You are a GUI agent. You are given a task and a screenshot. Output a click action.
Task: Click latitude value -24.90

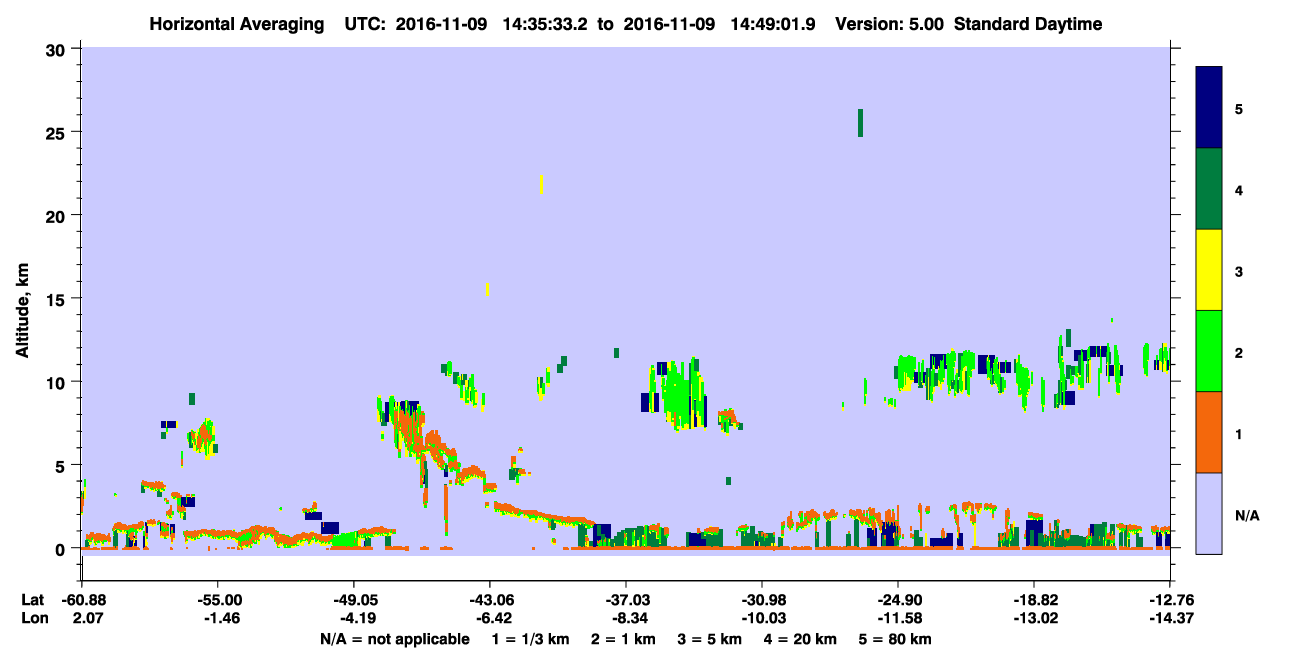898,600
